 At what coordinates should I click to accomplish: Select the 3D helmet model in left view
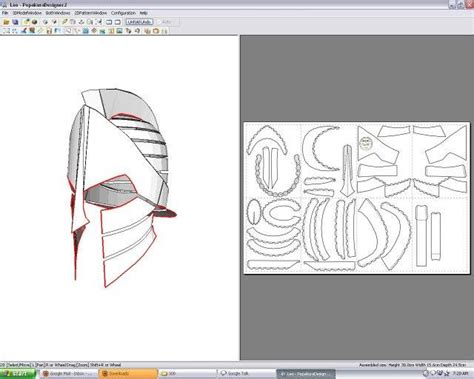pos(122,187)
